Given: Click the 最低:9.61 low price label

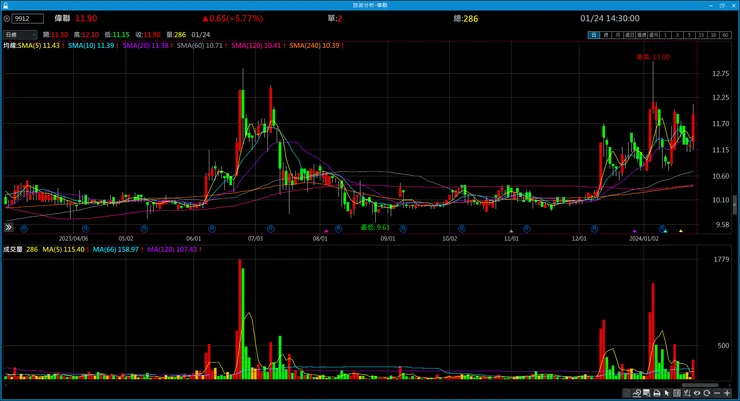Looking at the screenshot, I should 375,227.
